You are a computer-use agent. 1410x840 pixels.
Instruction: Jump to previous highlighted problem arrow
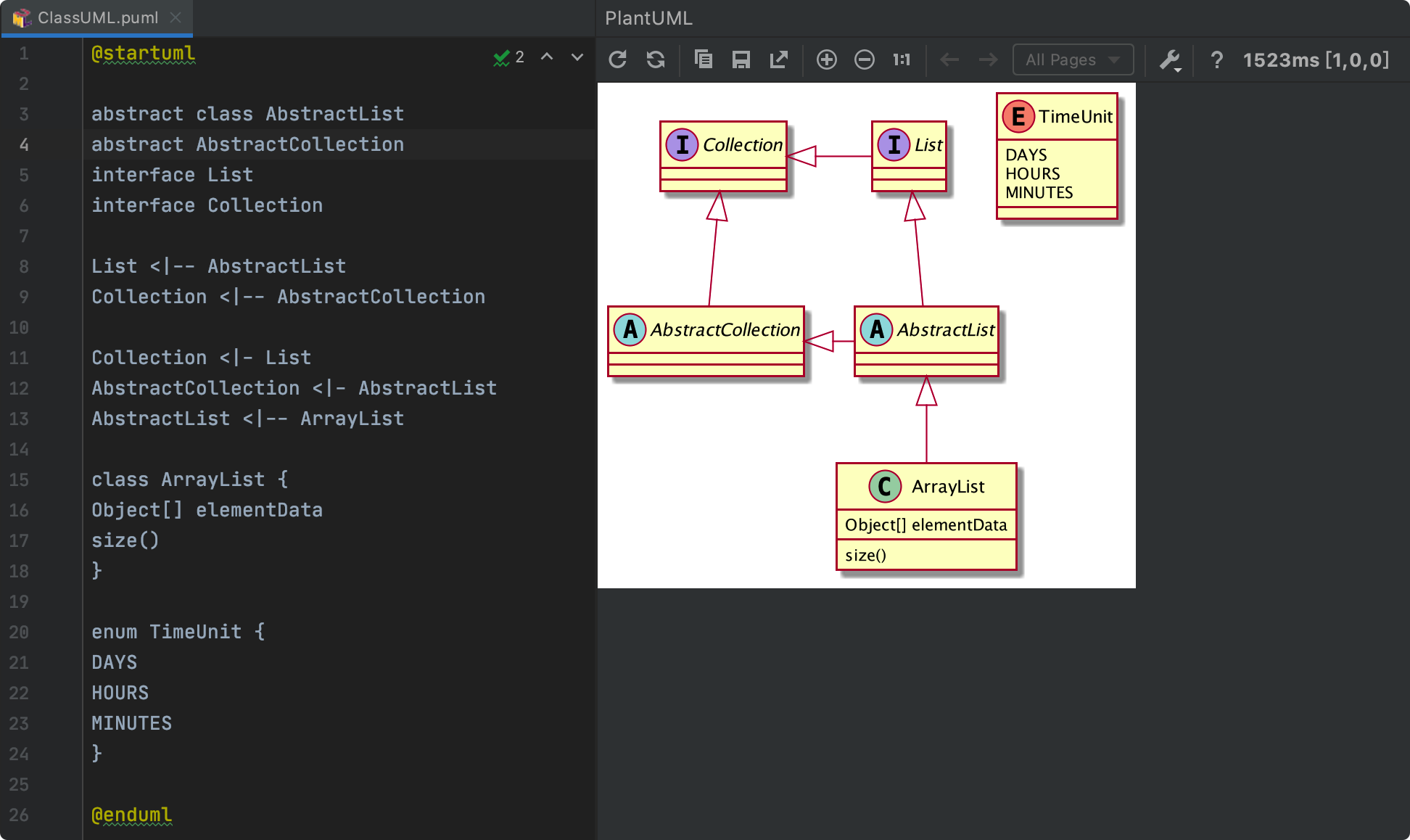click(x=547, y=57)
